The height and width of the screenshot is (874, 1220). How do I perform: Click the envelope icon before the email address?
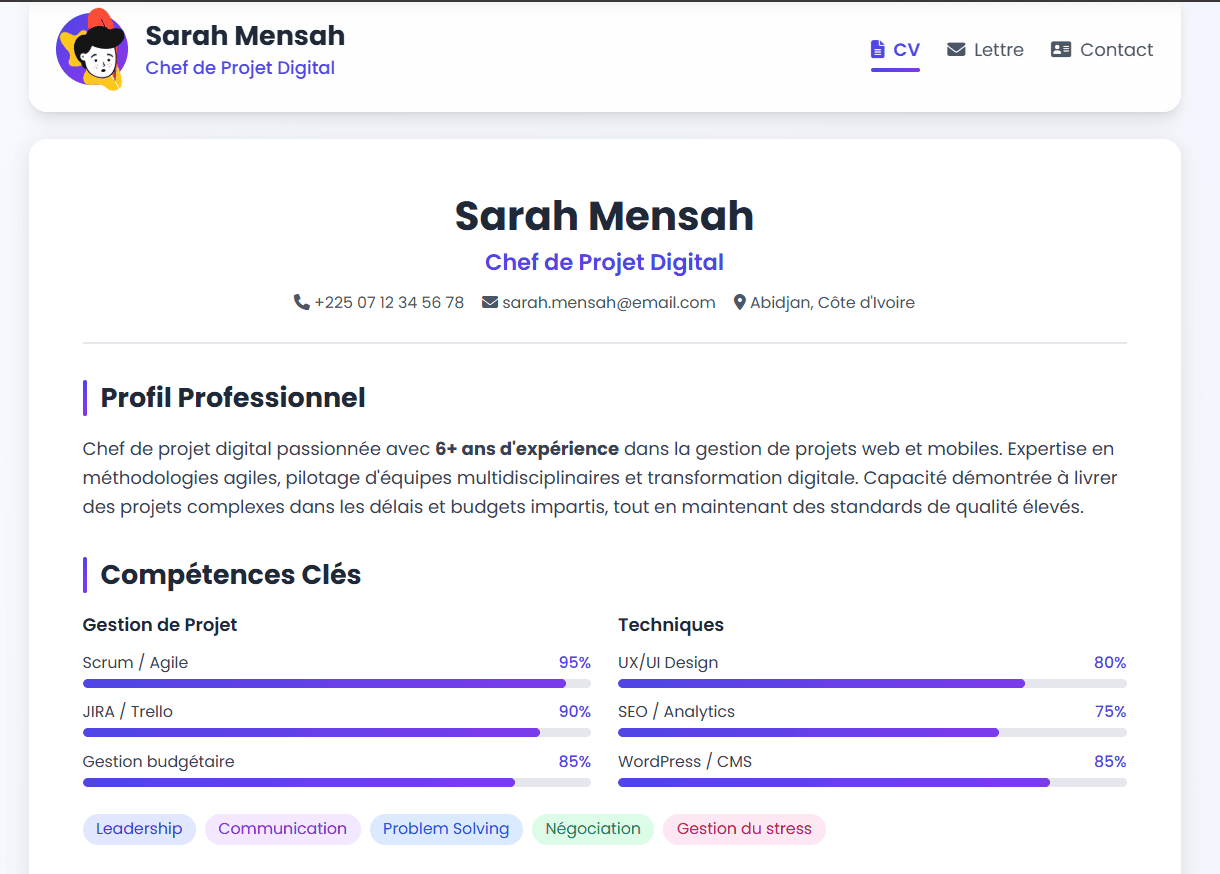coord(488,302)
